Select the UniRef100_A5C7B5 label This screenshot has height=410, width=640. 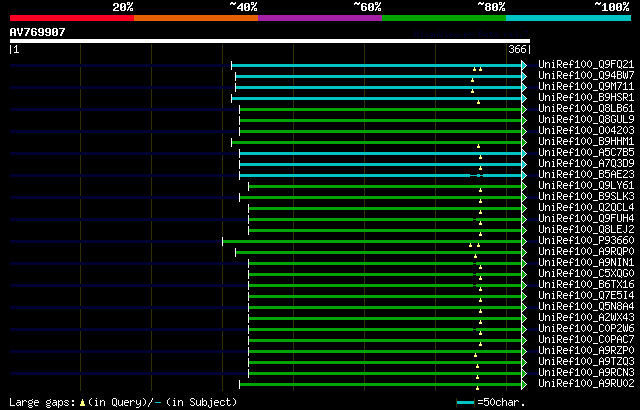586,152
